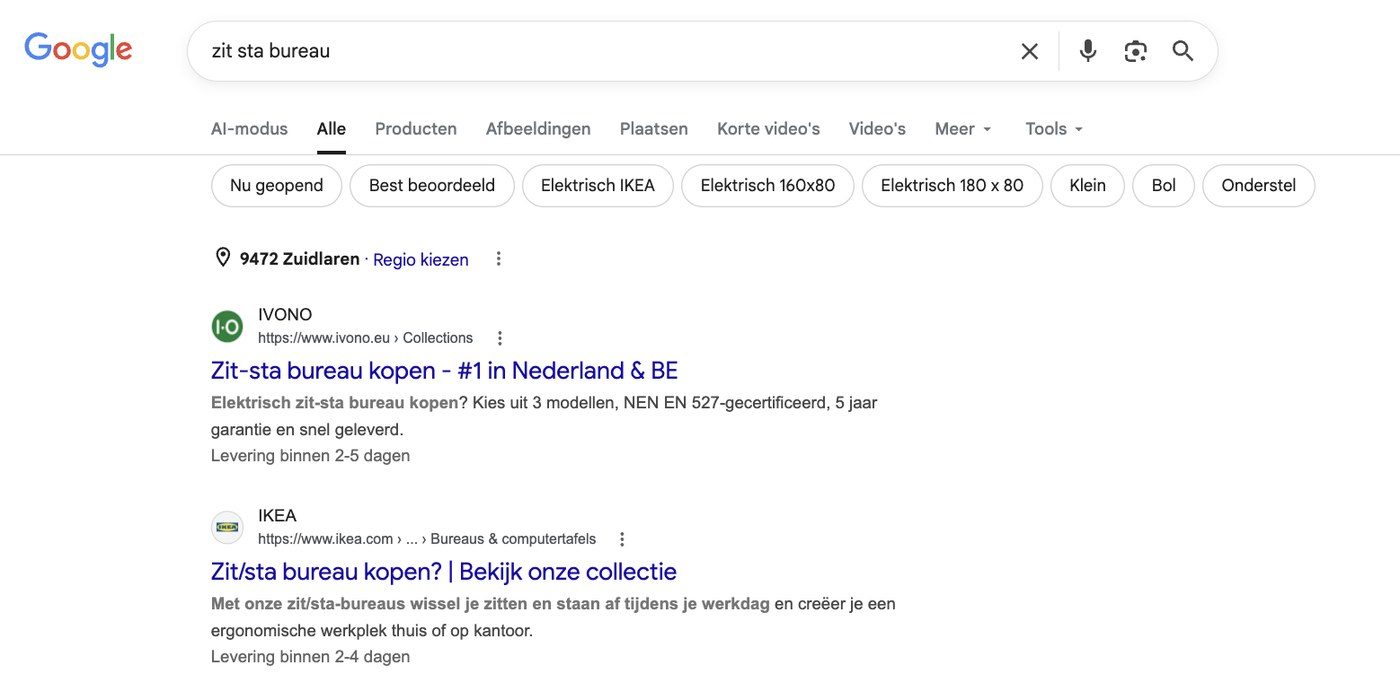Apply the 'Bol' filter chip
Screen dimensions: 1400x700
(x=1164, y=186)
